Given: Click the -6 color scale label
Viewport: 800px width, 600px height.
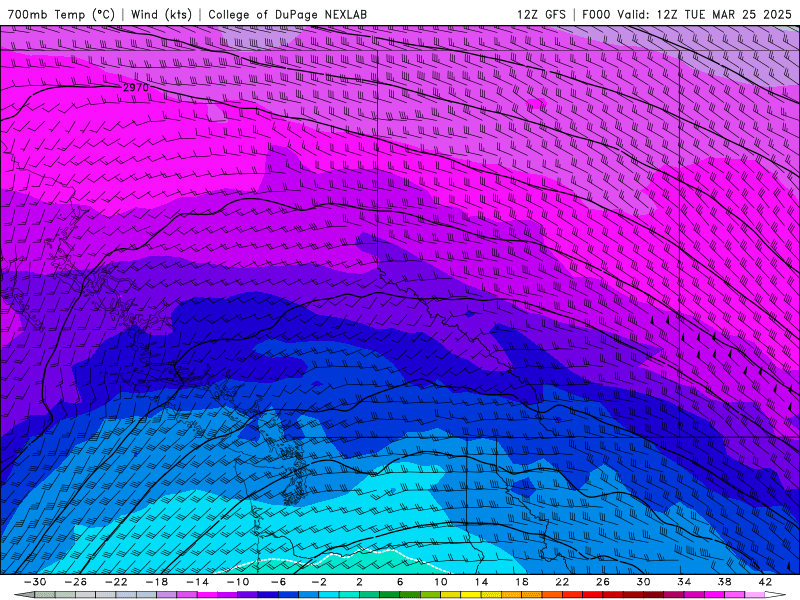Looking at the screenshot, I should (x=279, y=582).
